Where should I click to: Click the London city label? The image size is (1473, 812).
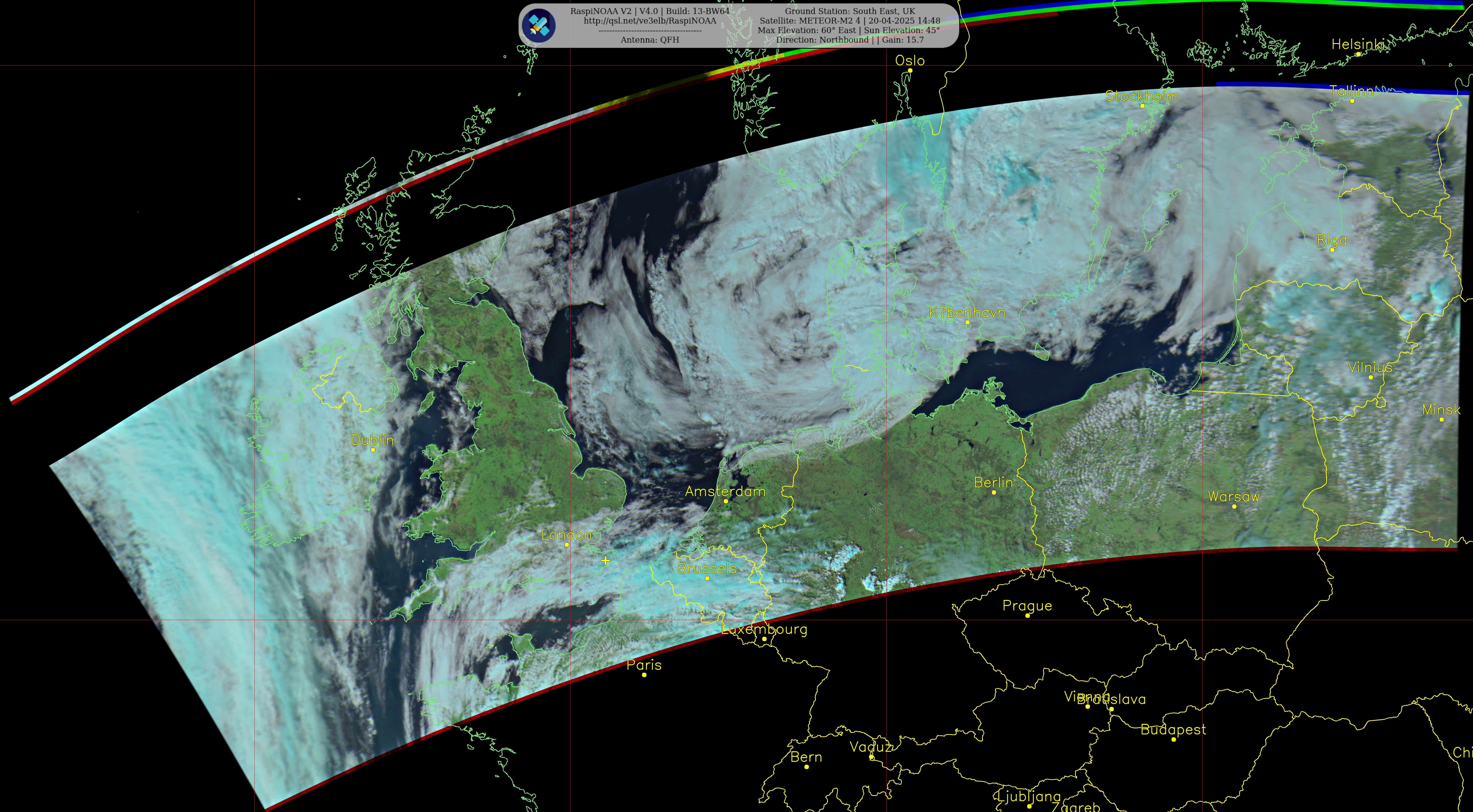point(566,535)
